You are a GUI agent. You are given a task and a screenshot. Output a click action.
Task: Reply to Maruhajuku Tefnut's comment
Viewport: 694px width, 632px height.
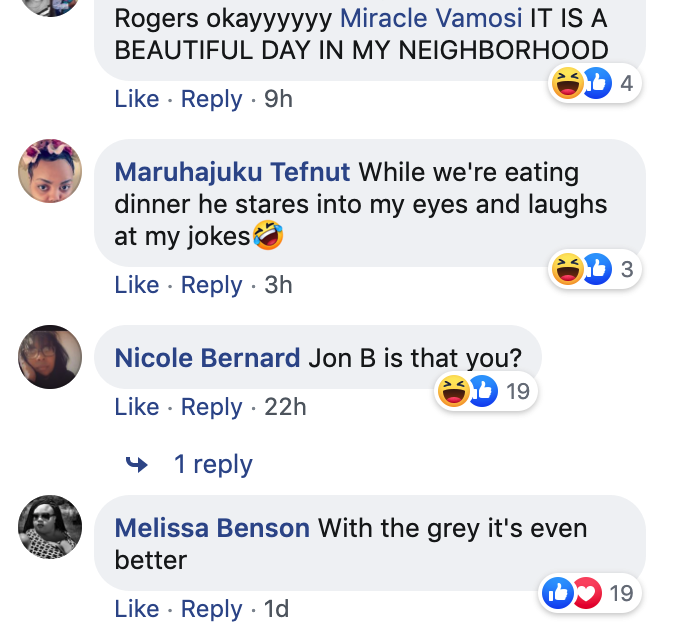point(211,285)
